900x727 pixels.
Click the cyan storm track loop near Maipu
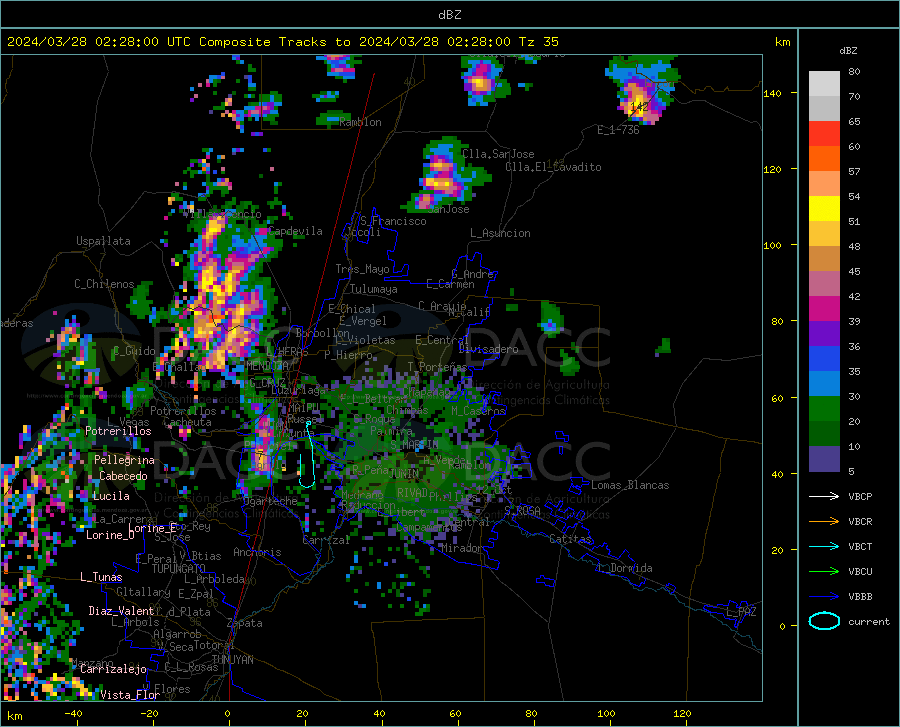pos(307,456)
